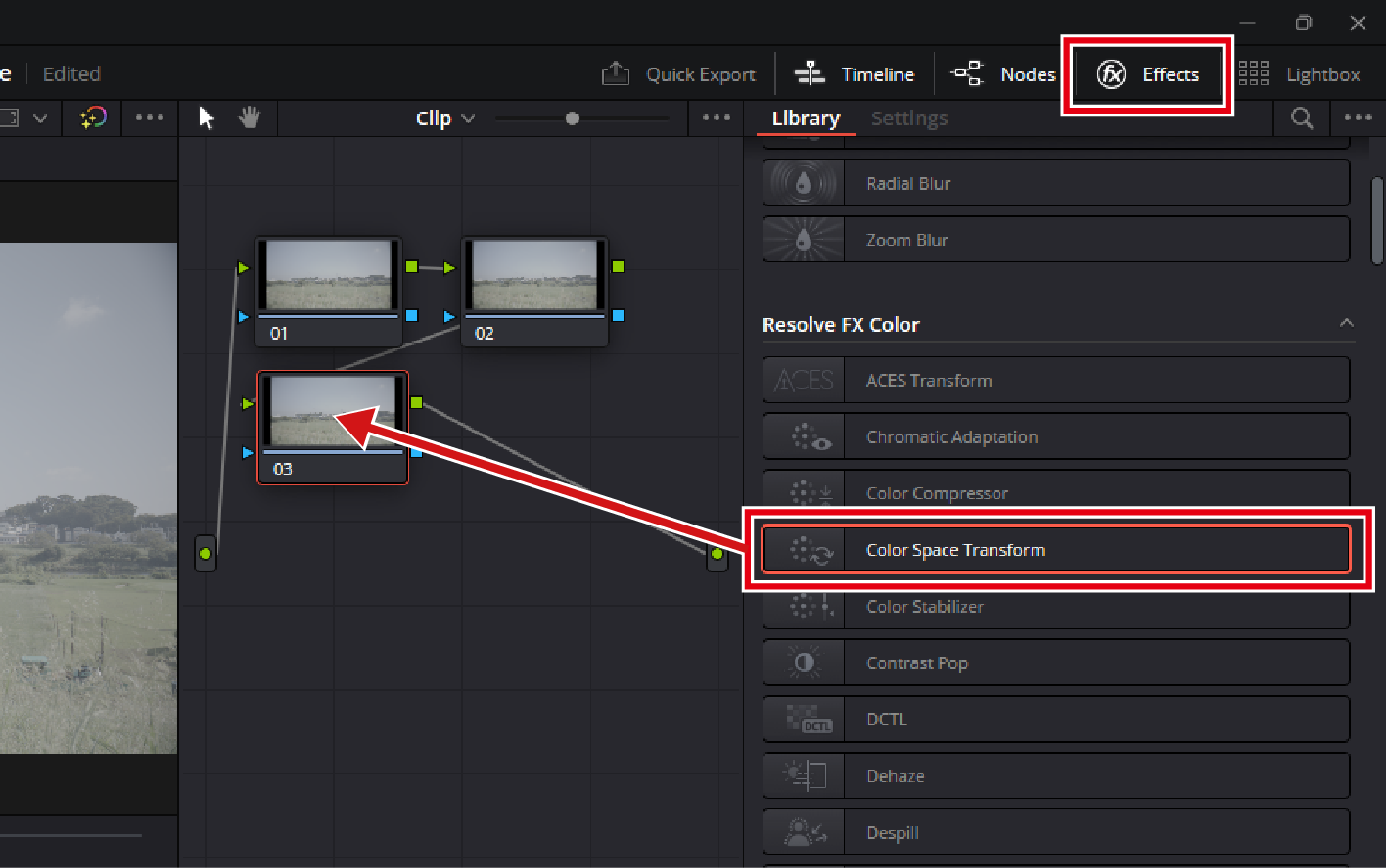Toggle the Effects panel
Viewport: 1388px width, 868px height.
[1148, 74]
